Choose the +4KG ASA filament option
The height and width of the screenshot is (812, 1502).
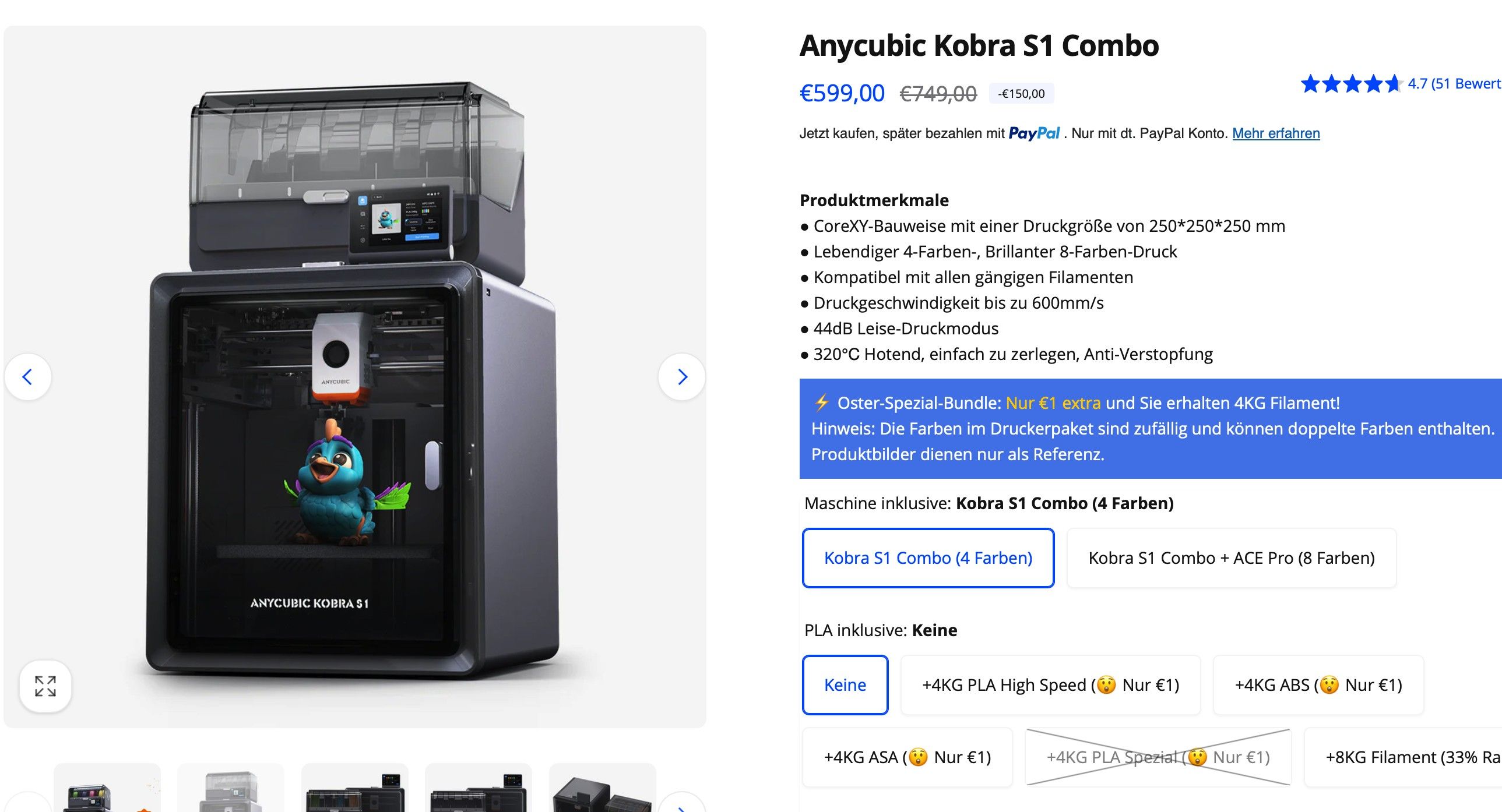pyautogui.click(x=907, y=757)
